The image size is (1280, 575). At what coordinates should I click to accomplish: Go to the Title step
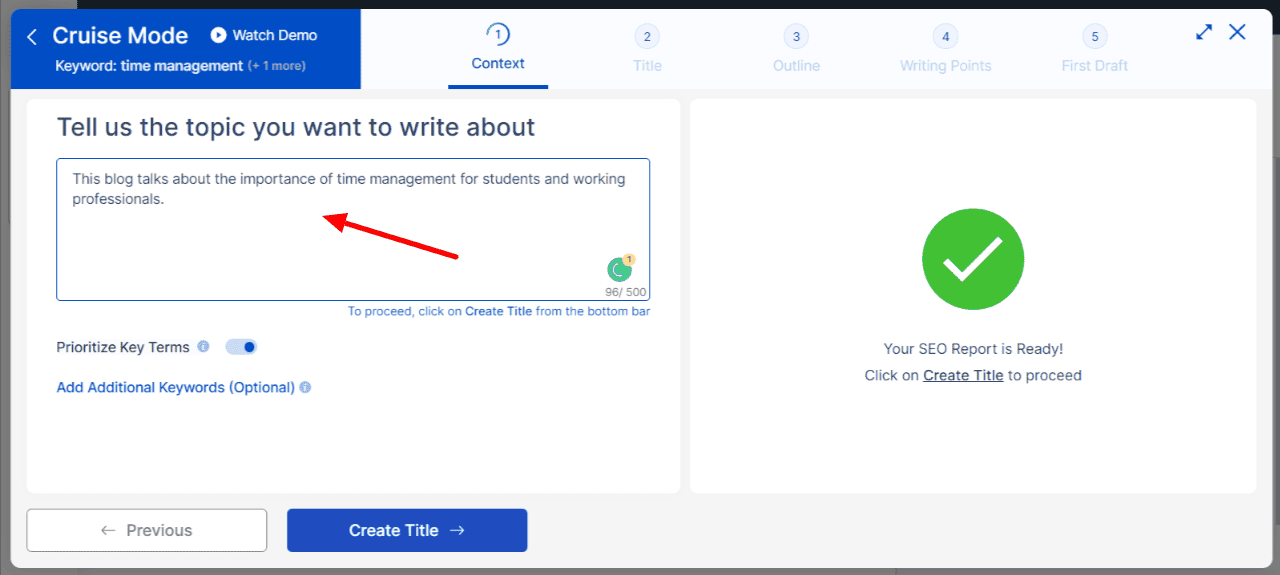(x=647, y=50)
